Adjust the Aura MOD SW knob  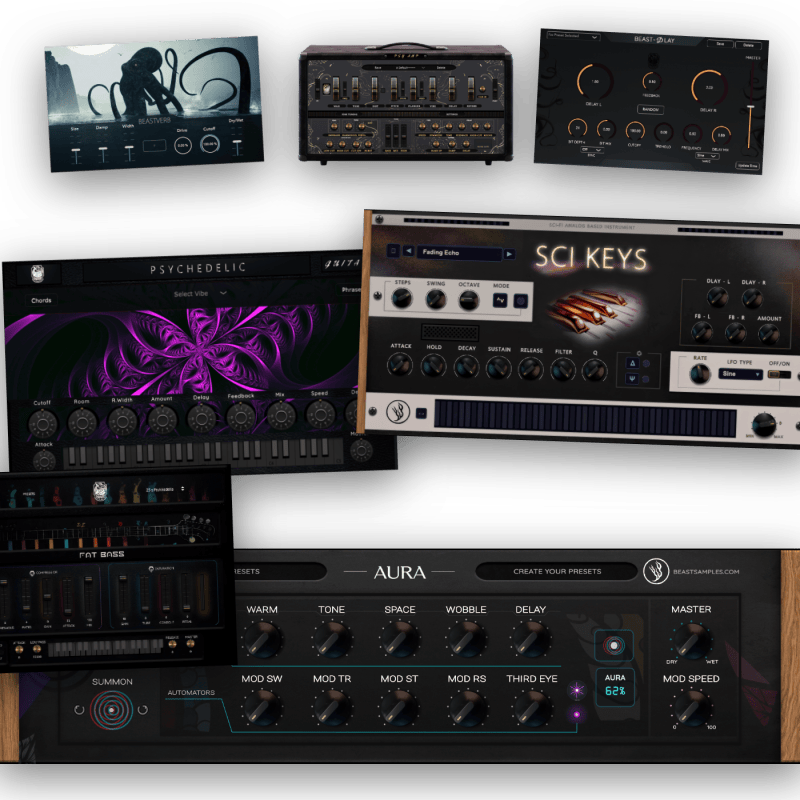pos(262,708)
